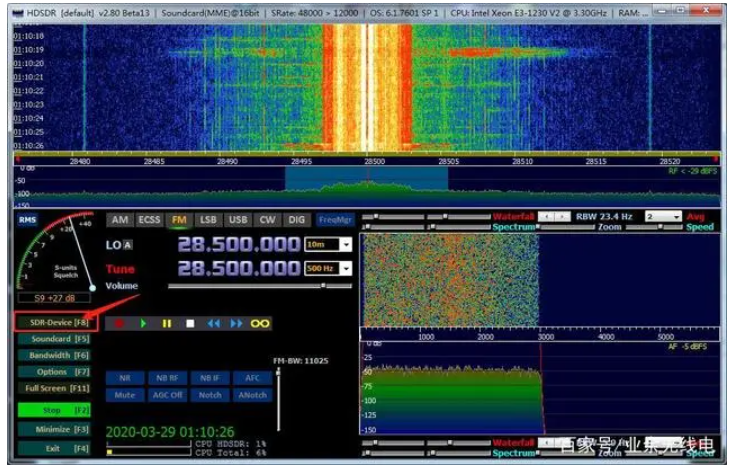Viewport: 734px width, 470px height.
Task: Toggle the NR noise reduction button
Action: tap(124, 379)
